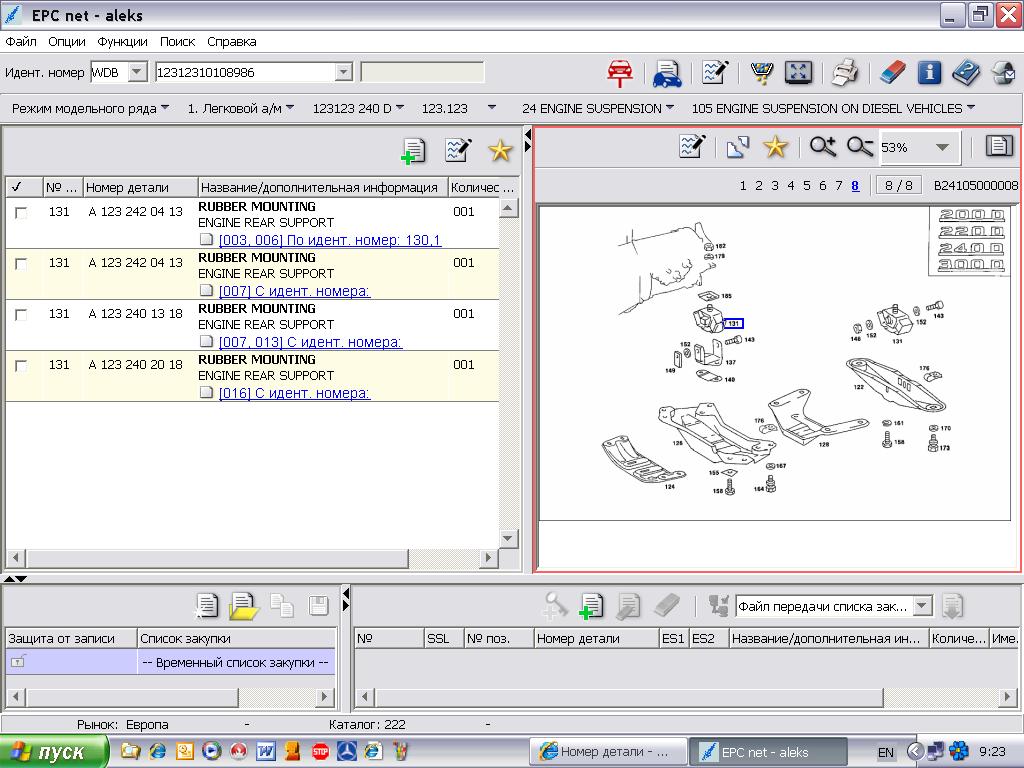Click the red car on lift icon
The image size is (1024, 768).
tap(621, 73)
